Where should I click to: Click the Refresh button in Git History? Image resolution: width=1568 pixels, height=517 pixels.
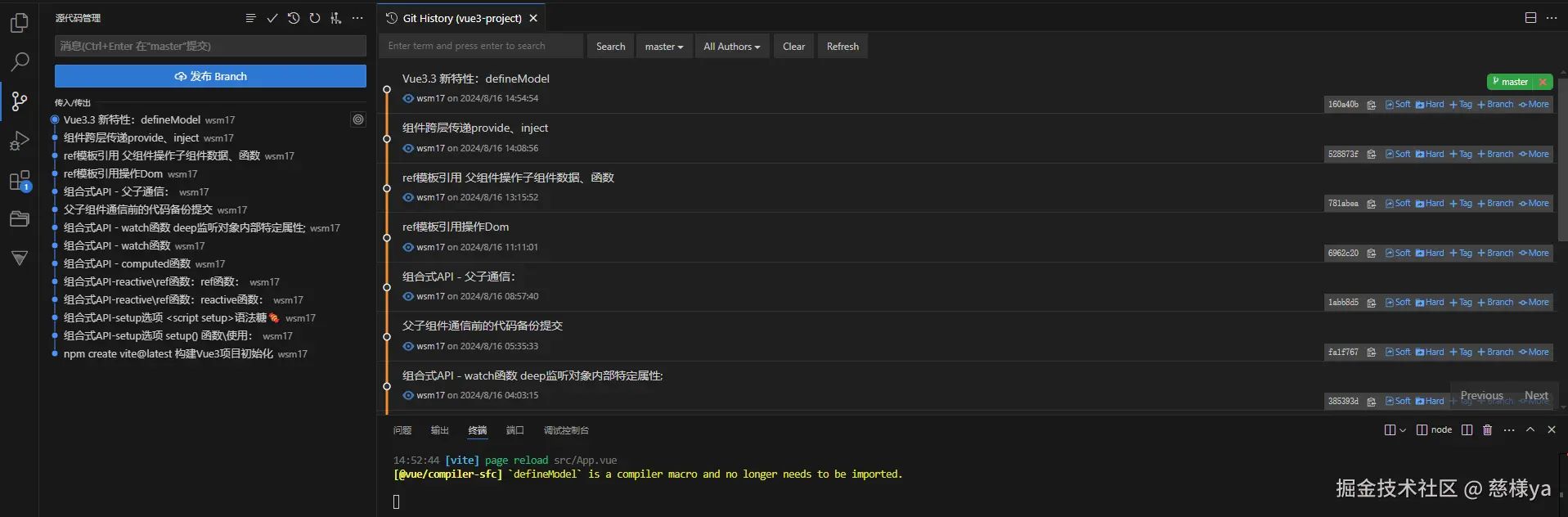[842, 47]
